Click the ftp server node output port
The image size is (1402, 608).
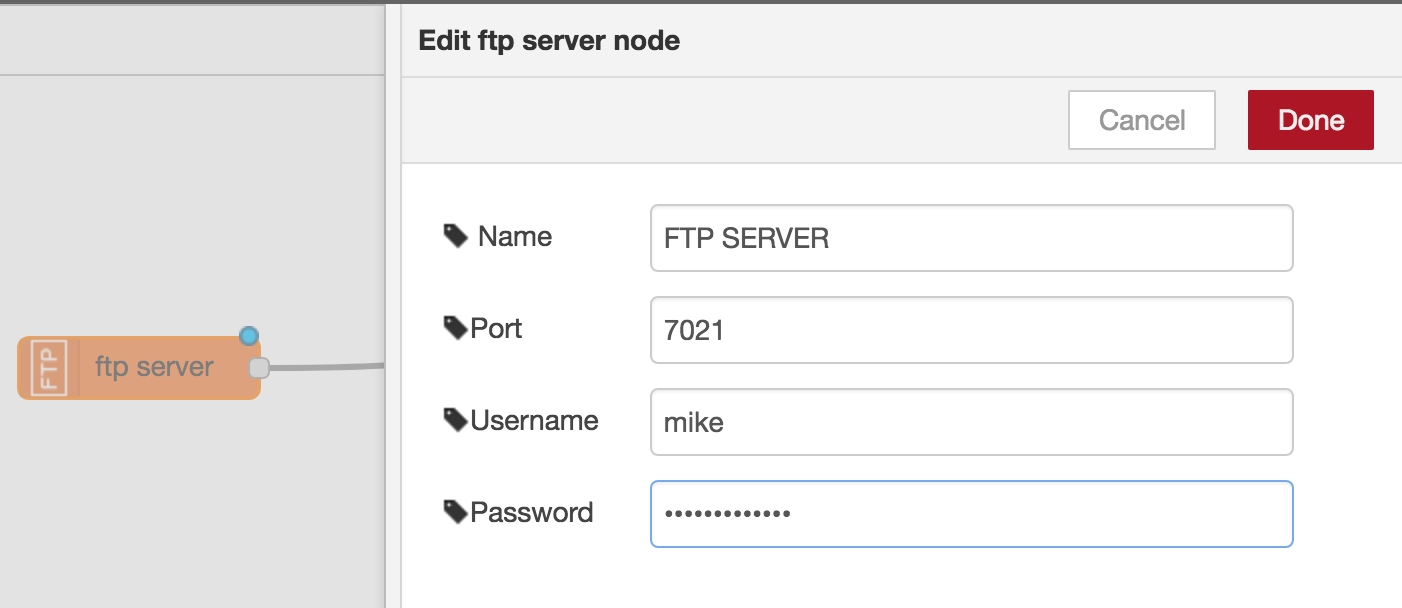coord(259,368)
